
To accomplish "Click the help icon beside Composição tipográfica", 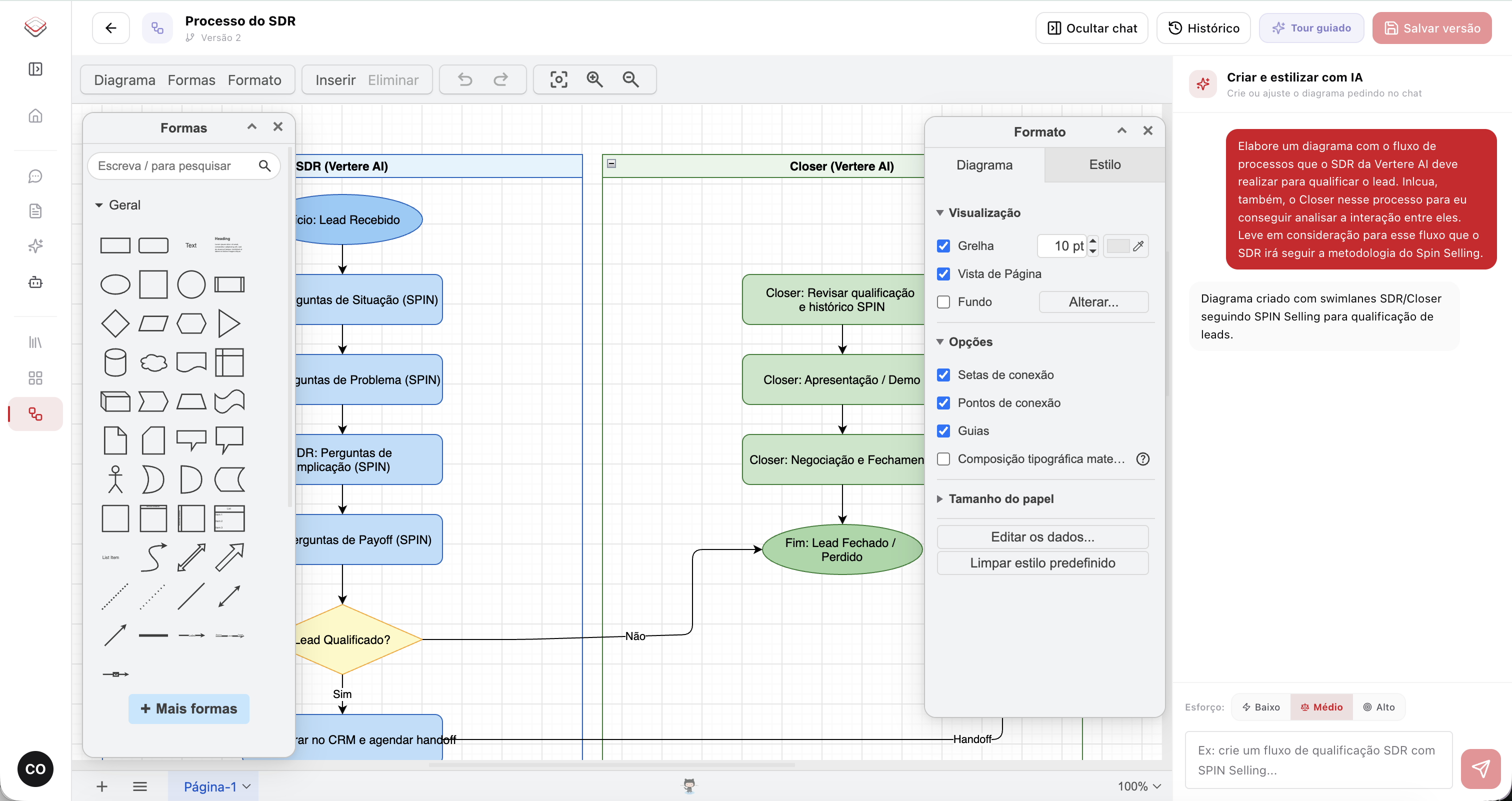I will coord(1143,459).
